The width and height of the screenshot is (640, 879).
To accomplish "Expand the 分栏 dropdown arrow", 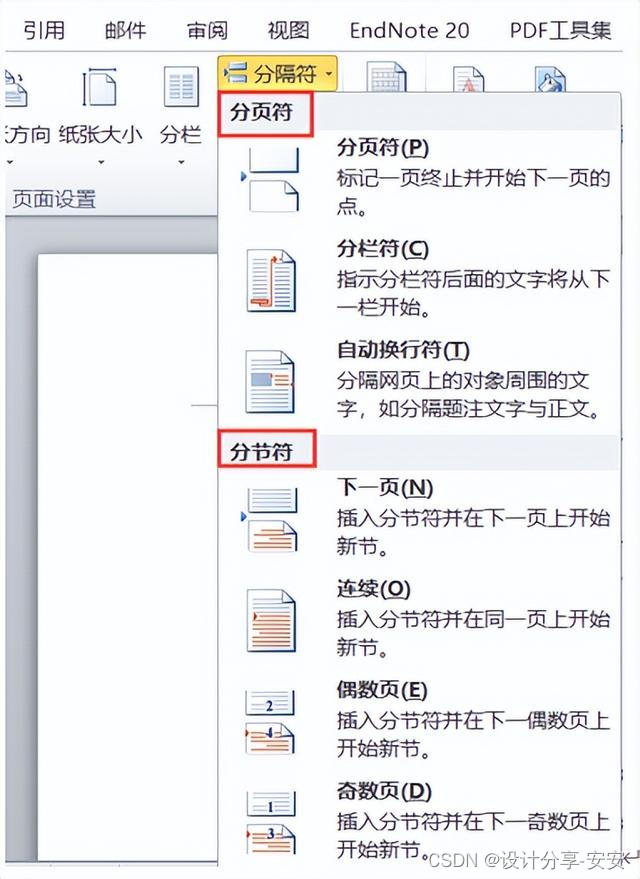I will 181,163.
